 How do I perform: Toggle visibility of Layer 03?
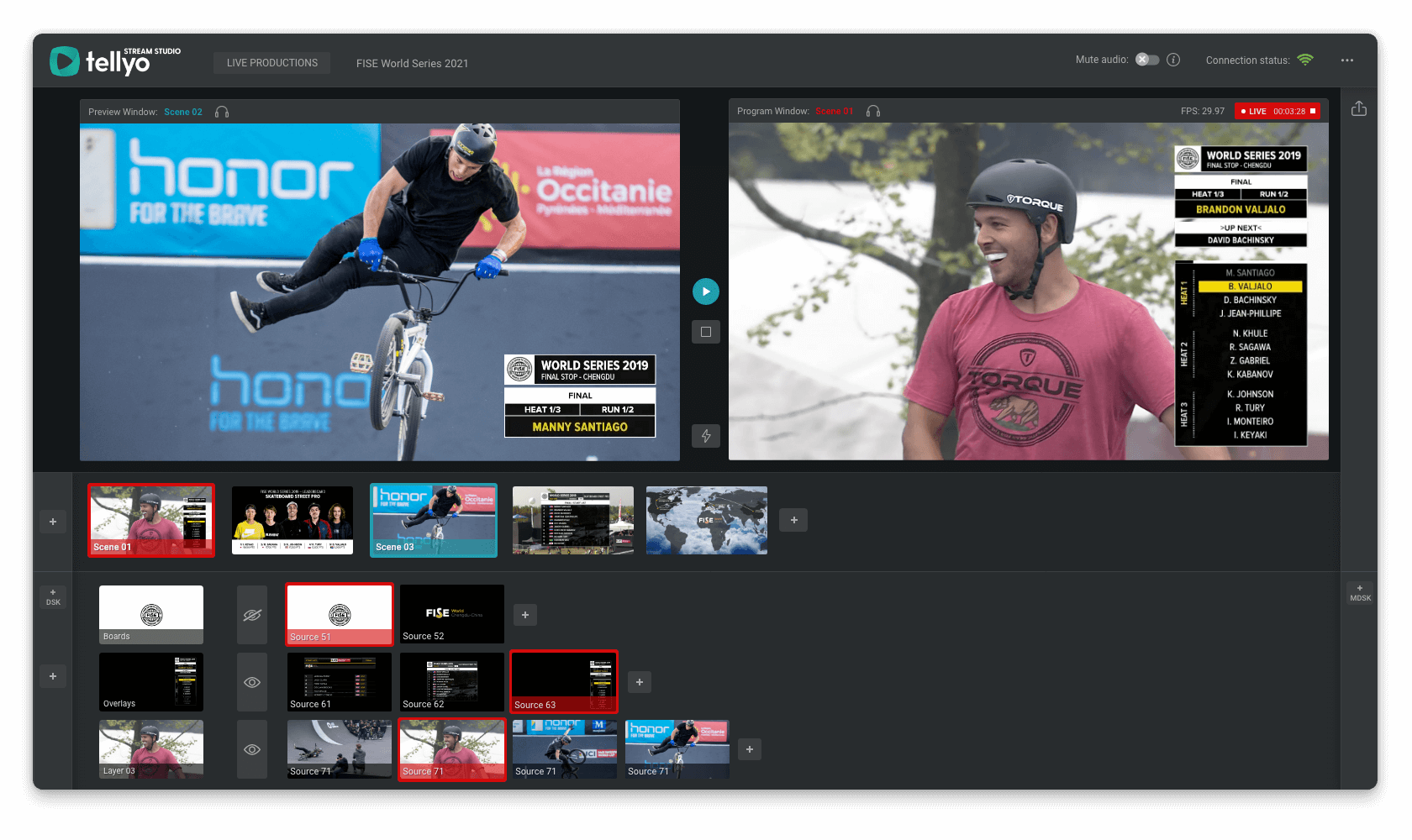pyautogui.click(x=252, y=749)
